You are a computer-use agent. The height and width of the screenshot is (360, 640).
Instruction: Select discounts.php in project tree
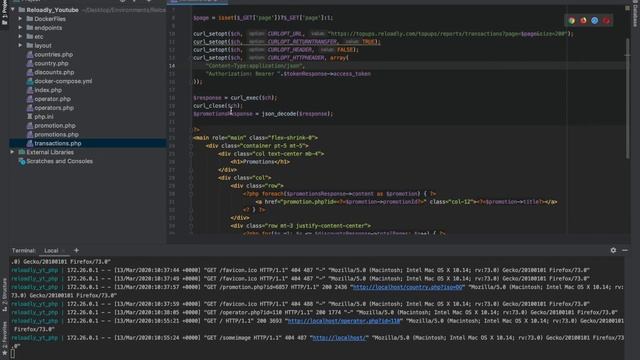(54, 72)
